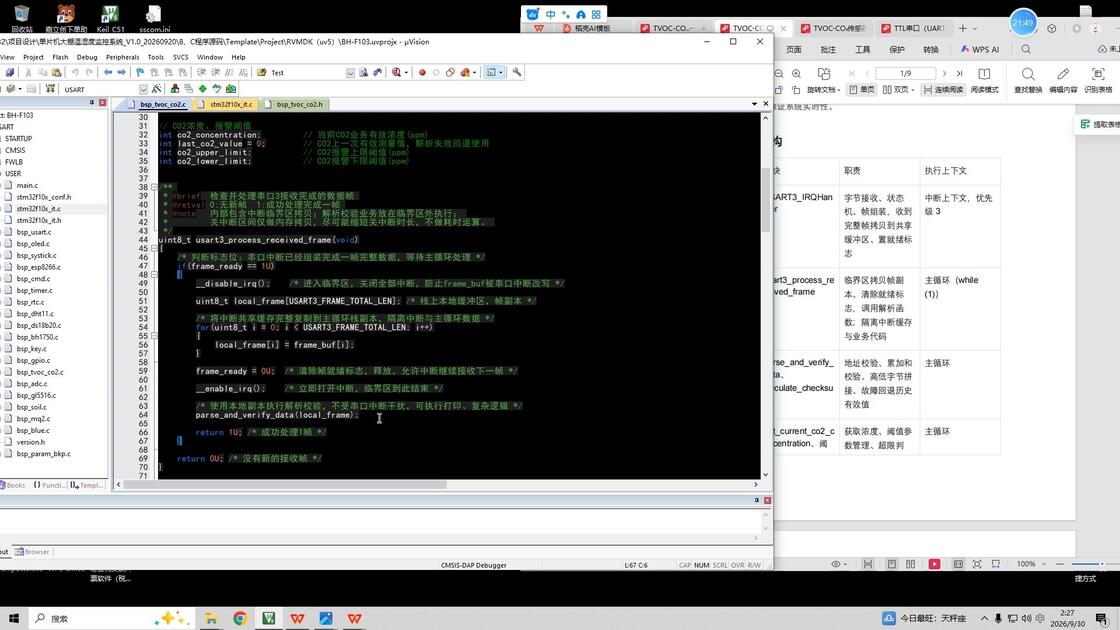Click the WPS AI button
The image size is (1120, 630).
click(979, 49)
